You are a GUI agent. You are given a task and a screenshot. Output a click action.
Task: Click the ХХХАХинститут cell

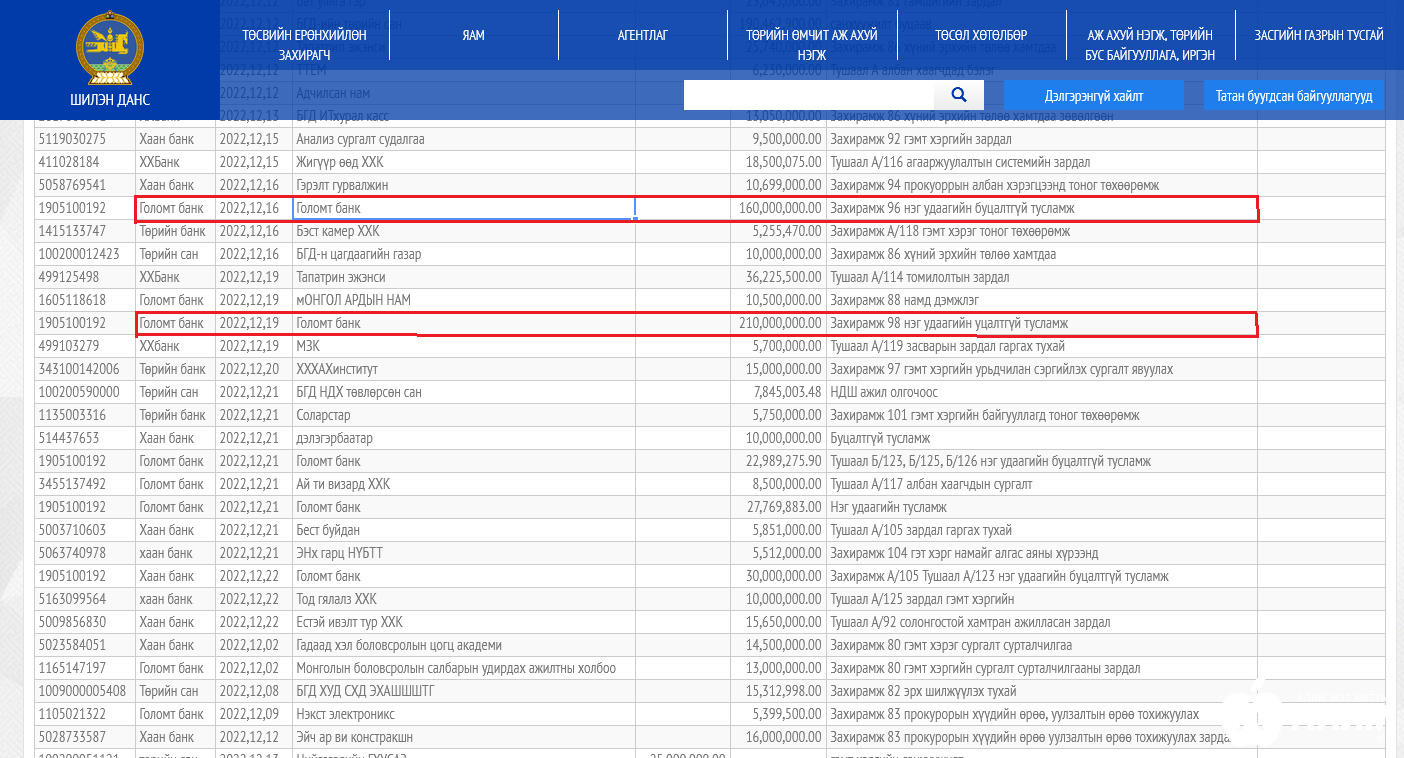click(x=465, y=369)
